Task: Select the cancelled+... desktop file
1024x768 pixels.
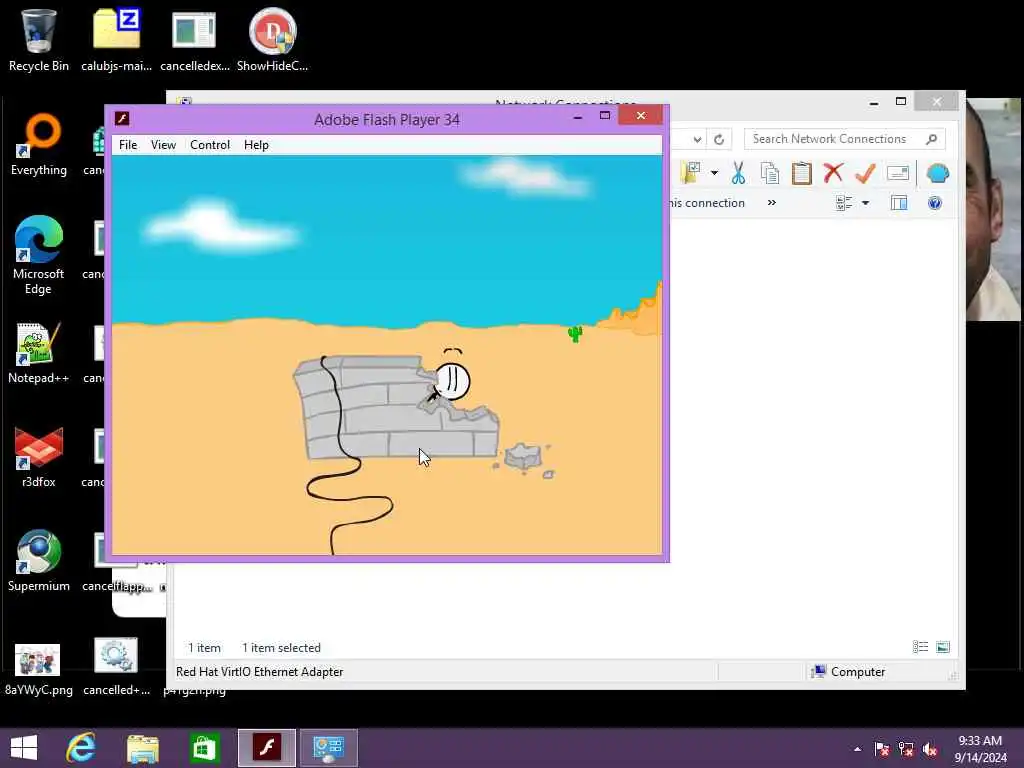Action: pyautogui.click(x=116, y=666)
